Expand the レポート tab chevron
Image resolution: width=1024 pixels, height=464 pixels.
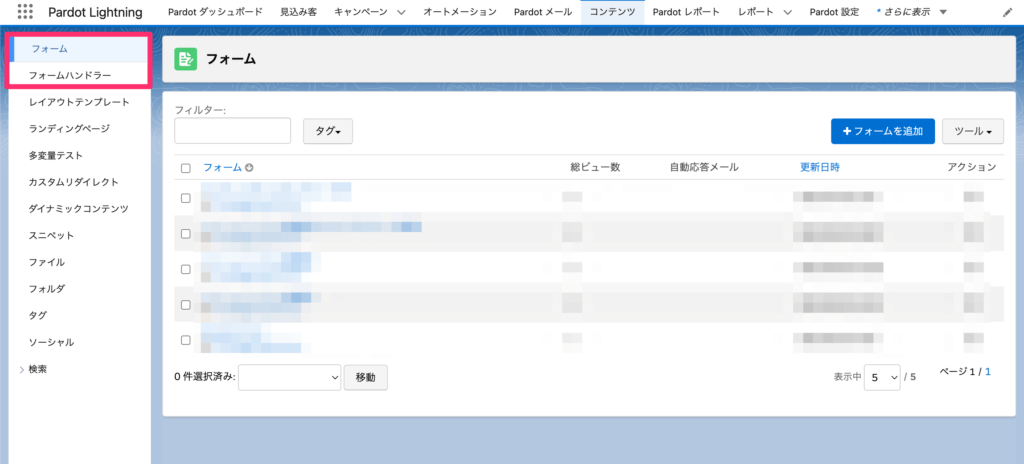tap(787, 12)
